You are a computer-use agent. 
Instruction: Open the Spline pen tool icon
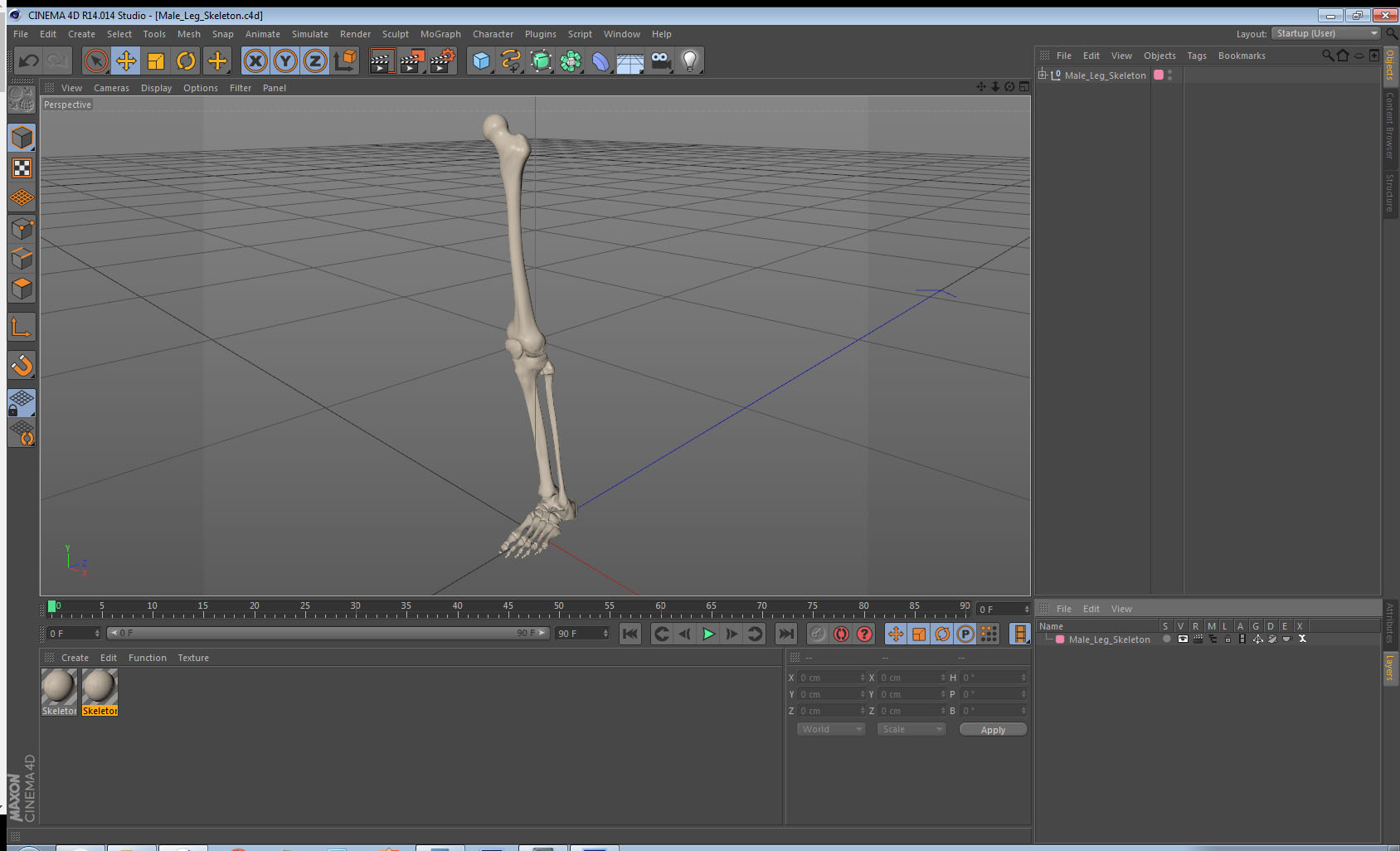coord(511,61)
